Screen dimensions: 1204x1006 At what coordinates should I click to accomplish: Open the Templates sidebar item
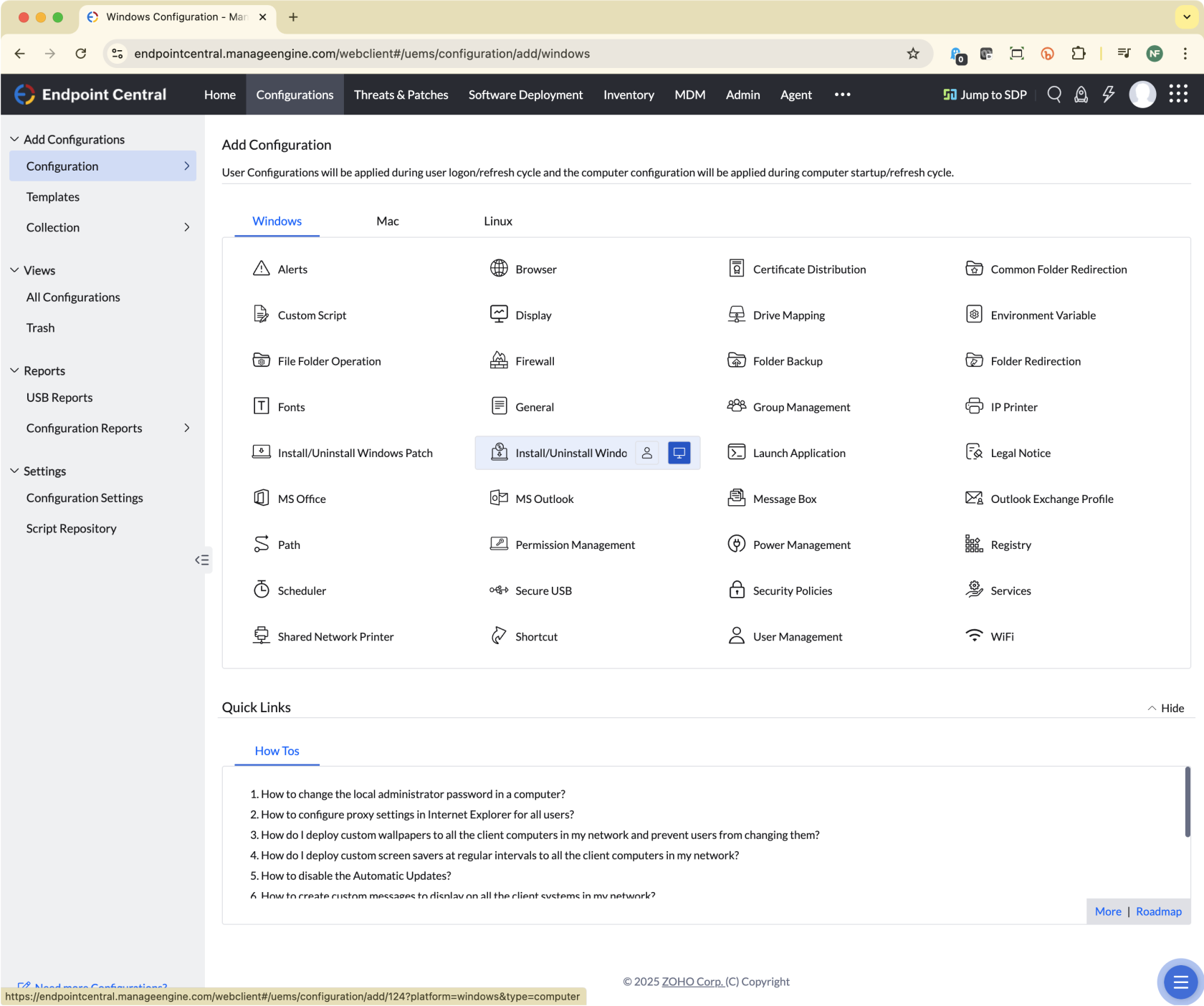(x=53, y=196)
